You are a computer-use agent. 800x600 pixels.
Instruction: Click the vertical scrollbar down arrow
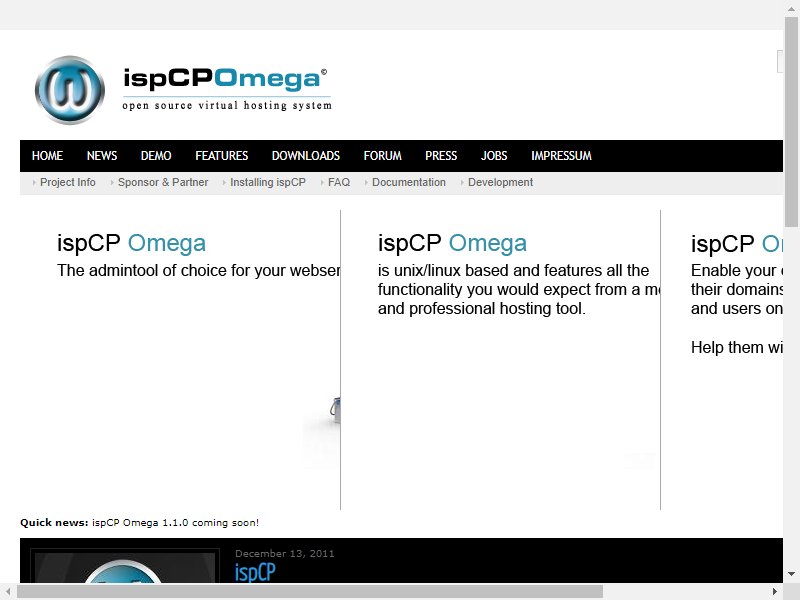pyautogui.click(x=791, y=574)
